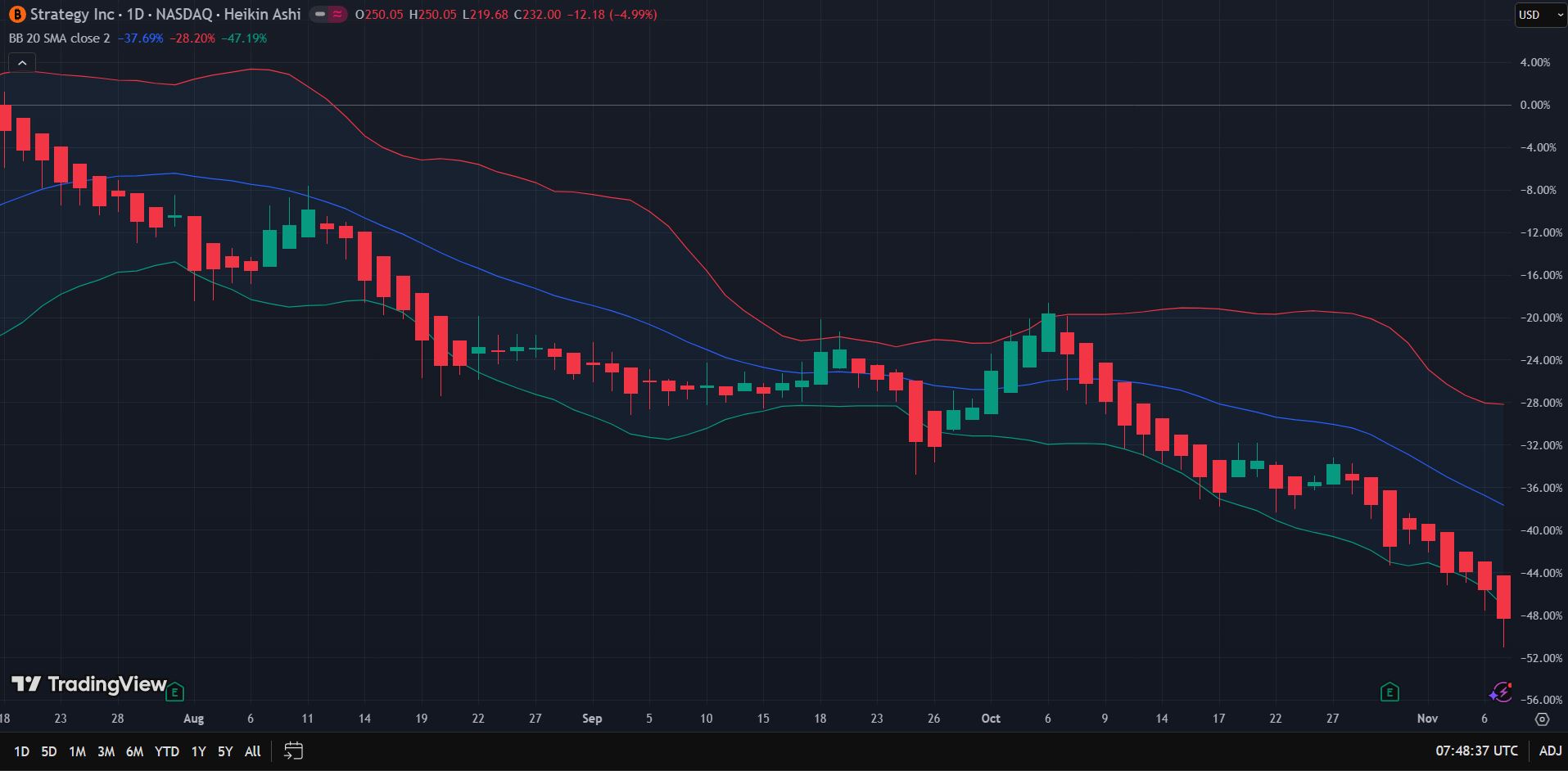Collapse the indicator legend using the chevron
The width and height of the screenshot is (1568, 771).
(x=22, y=61)
